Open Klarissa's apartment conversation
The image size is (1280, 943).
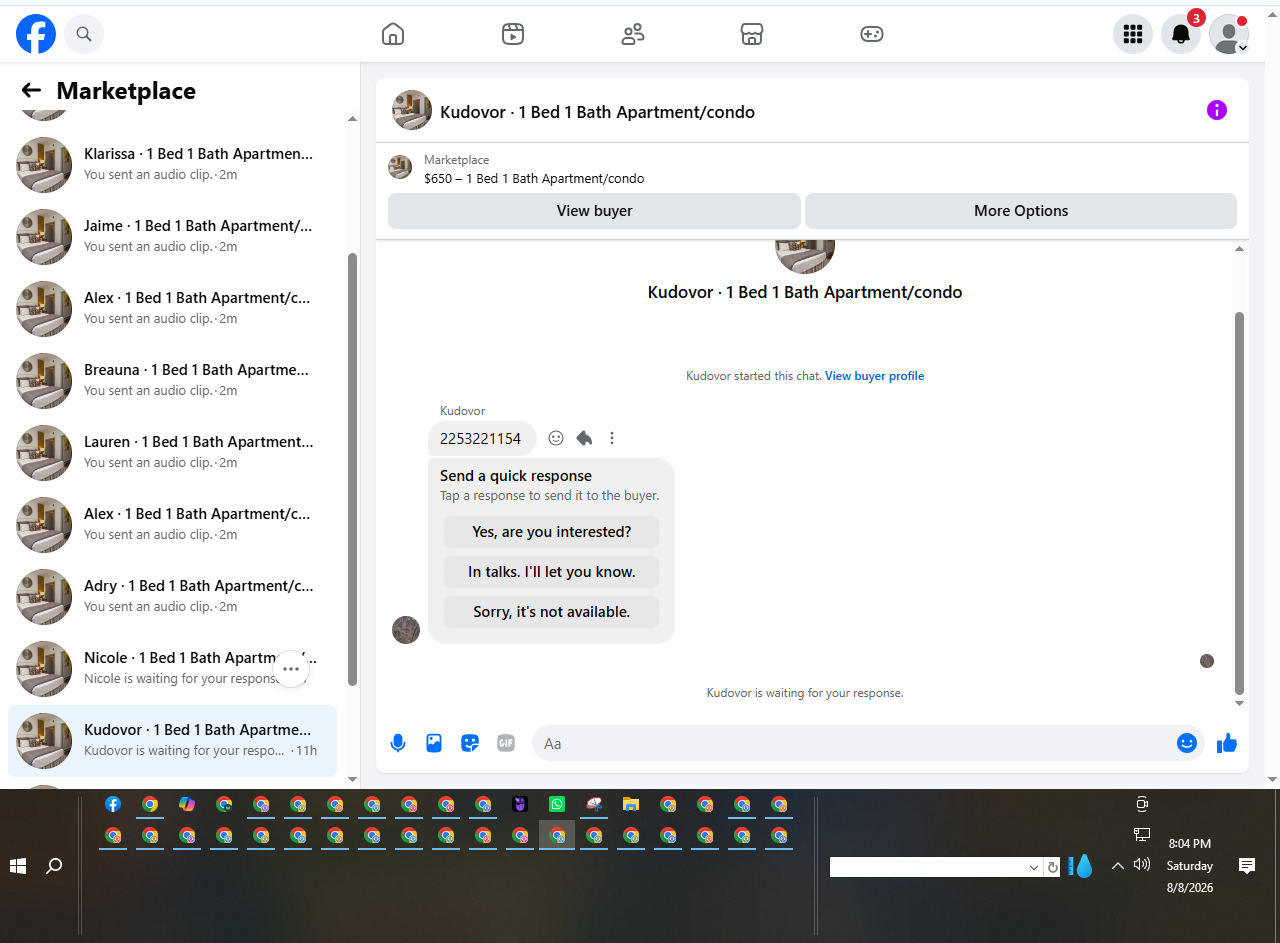point(172,165)
